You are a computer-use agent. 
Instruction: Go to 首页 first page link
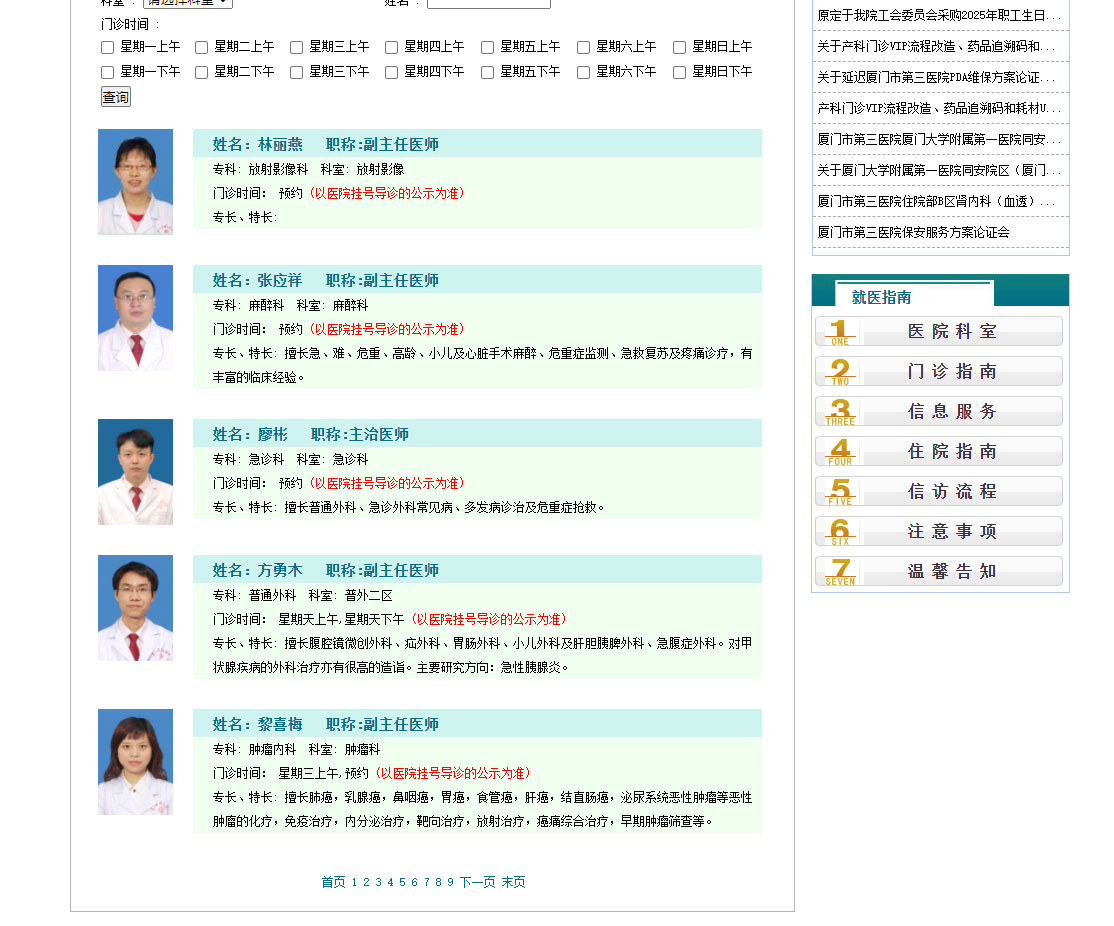click(333, 882)
